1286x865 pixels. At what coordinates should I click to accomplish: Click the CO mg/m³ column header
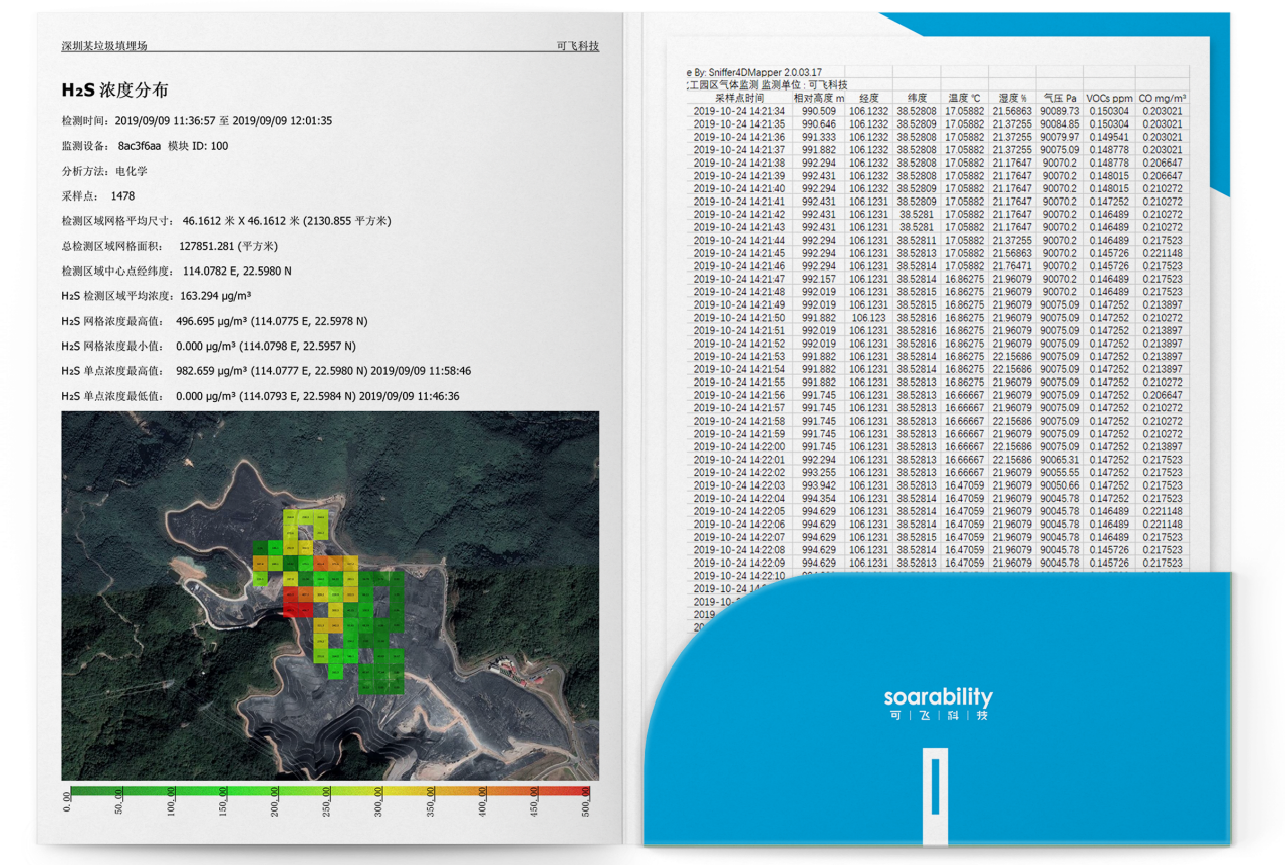pos(1162,98)
